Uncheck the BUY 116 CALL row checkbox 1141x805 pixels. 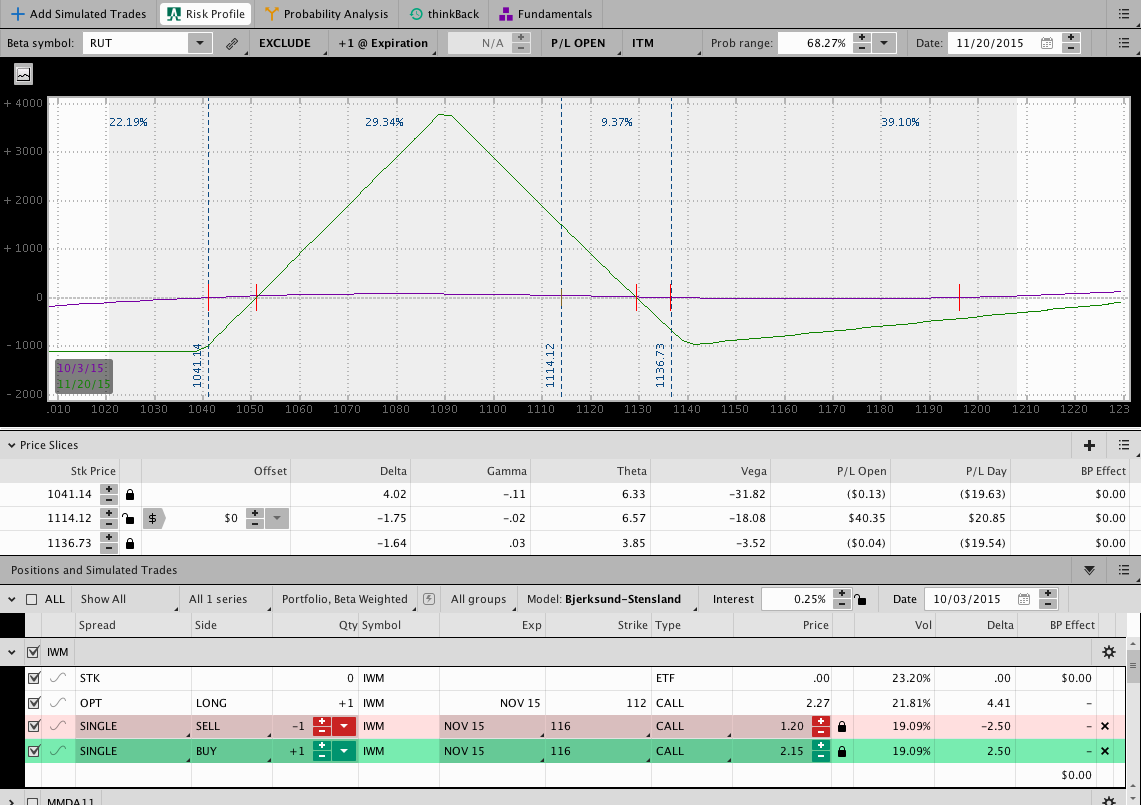pyautogui.click(x=34, y=751)
